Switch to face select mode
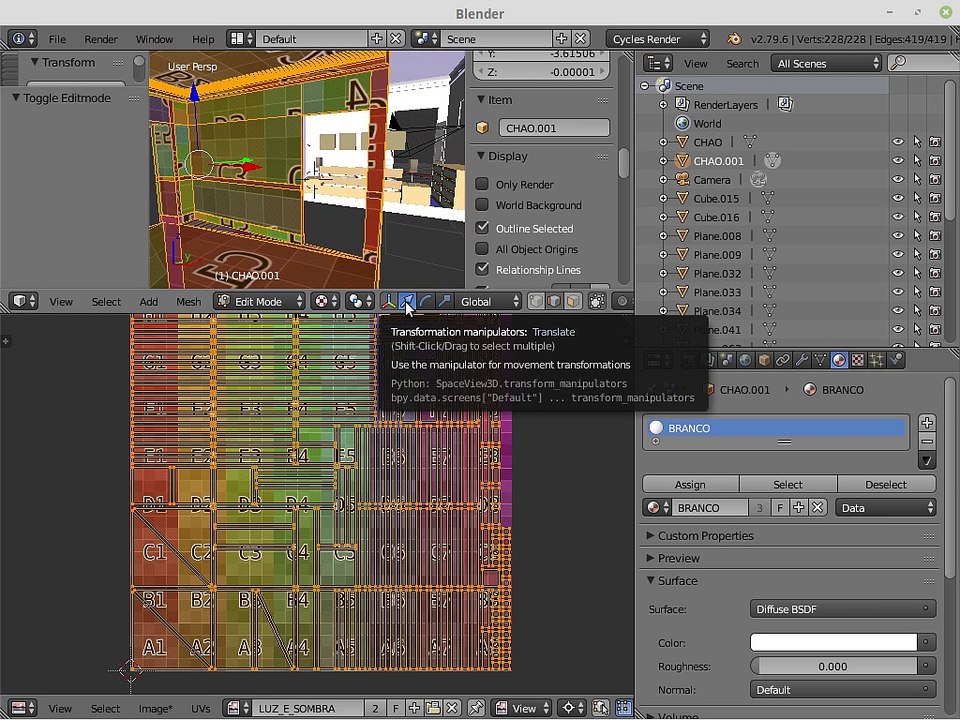 [573, 301]
